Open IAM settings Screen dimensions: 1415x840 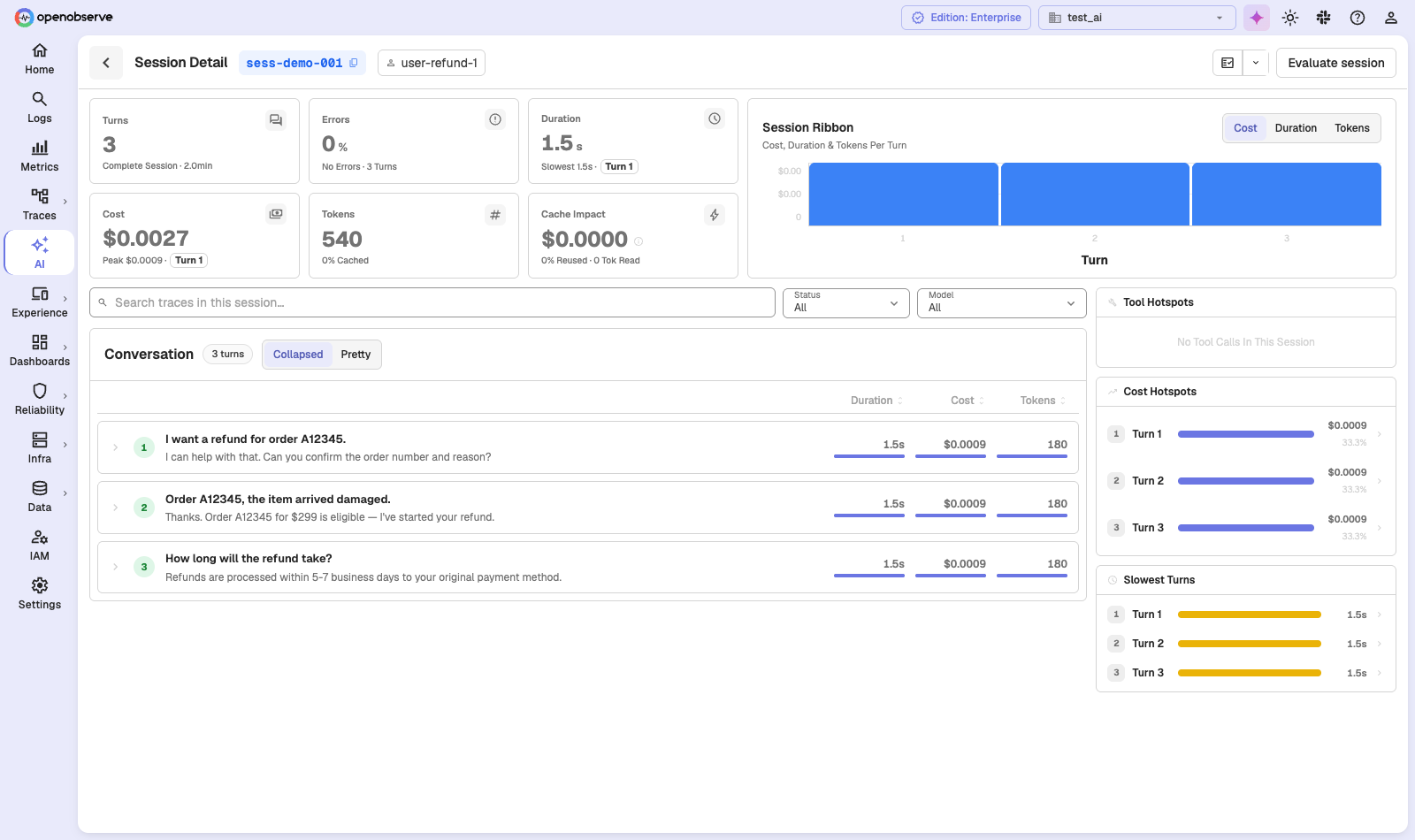point(39,546)
